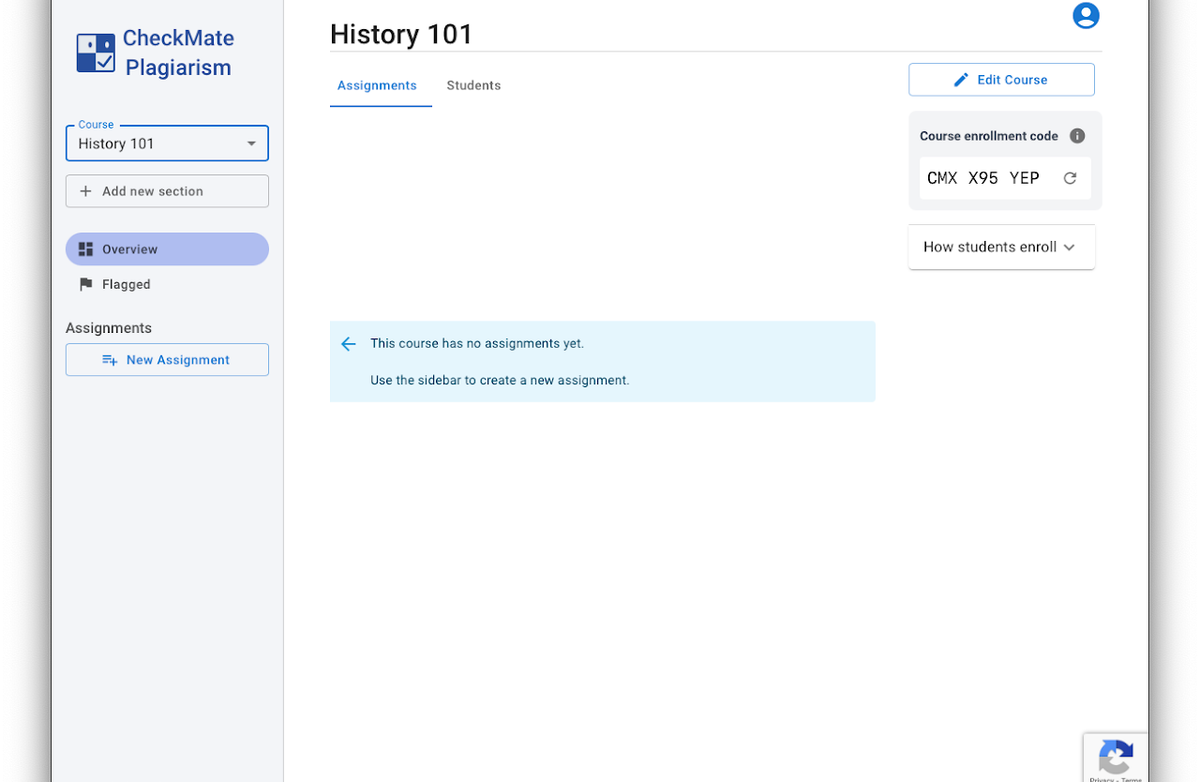Switch to the Students tab
Image resolution: width=1200 pixels, height=782 pixels.
coord(473,85)
